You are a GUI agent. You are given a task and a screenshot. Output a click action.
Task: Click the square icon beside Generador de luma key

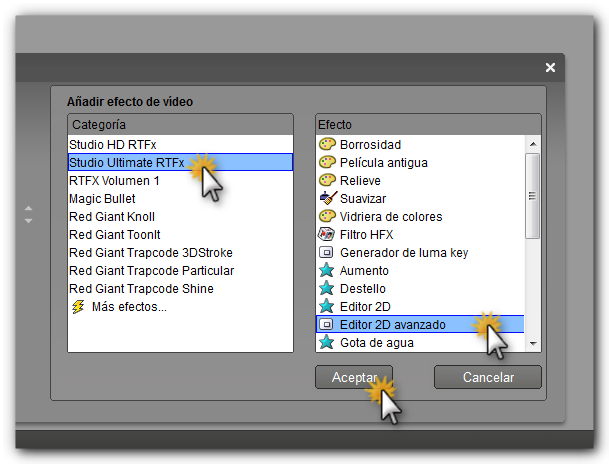click(x=326, y=252)
